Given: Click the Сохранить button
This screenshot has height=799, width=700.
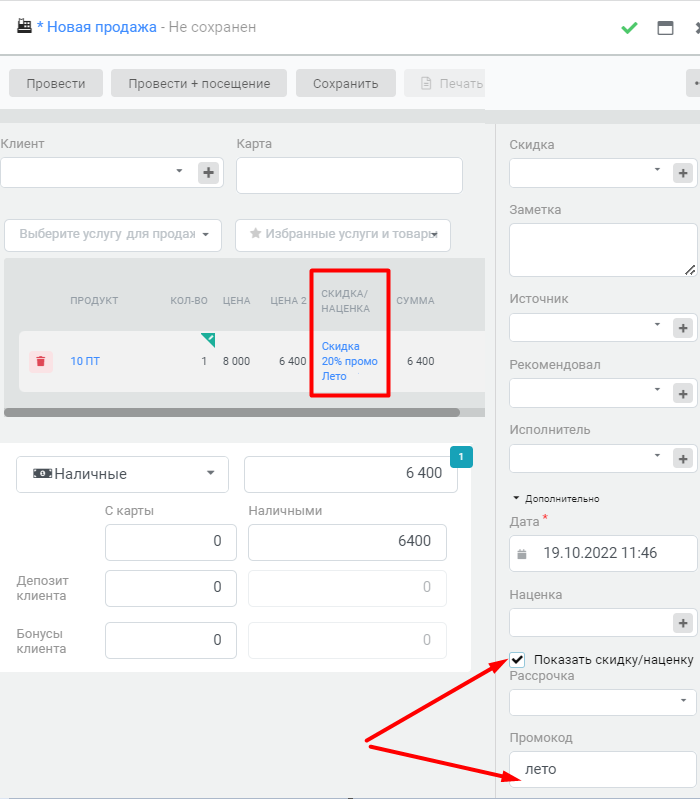Looking at the screenshot, I should click(345, 83).
